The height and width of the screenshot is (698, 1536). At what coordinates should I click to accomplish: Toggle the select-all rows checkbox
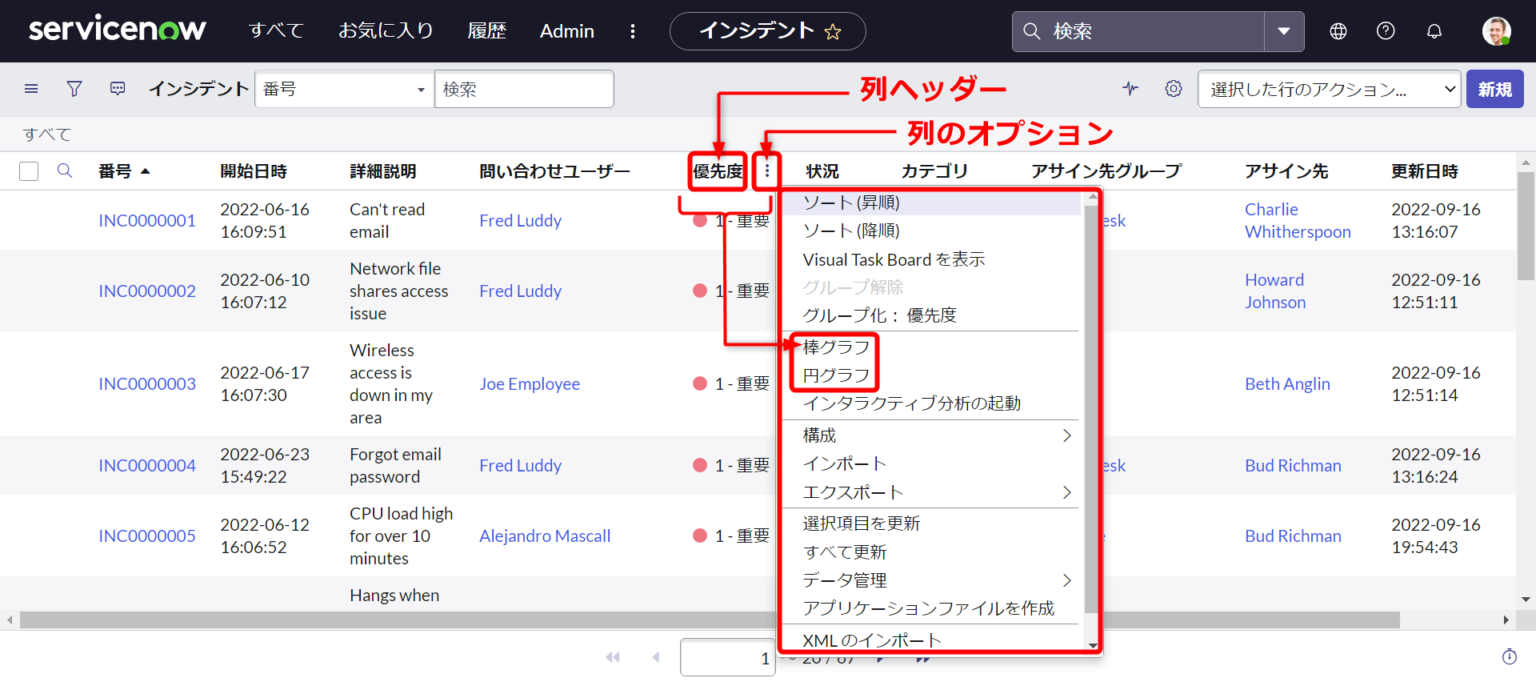[x=28, y=171]
